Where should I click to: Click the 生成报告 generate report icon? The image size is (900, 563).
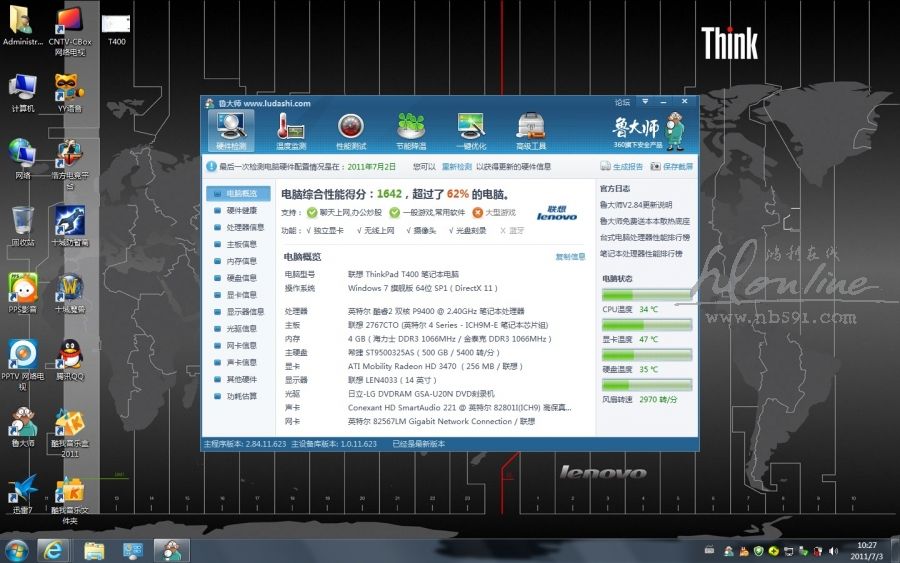coord(606,167)
